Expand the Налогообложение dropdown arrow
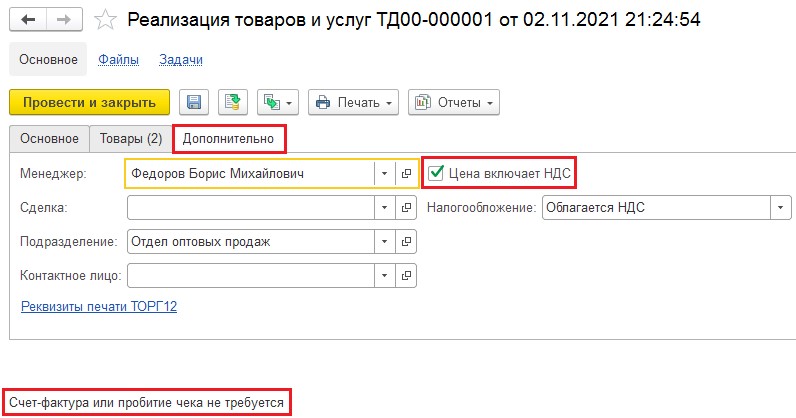Viewport: 796px width, 418px height. tap(781, 208)
